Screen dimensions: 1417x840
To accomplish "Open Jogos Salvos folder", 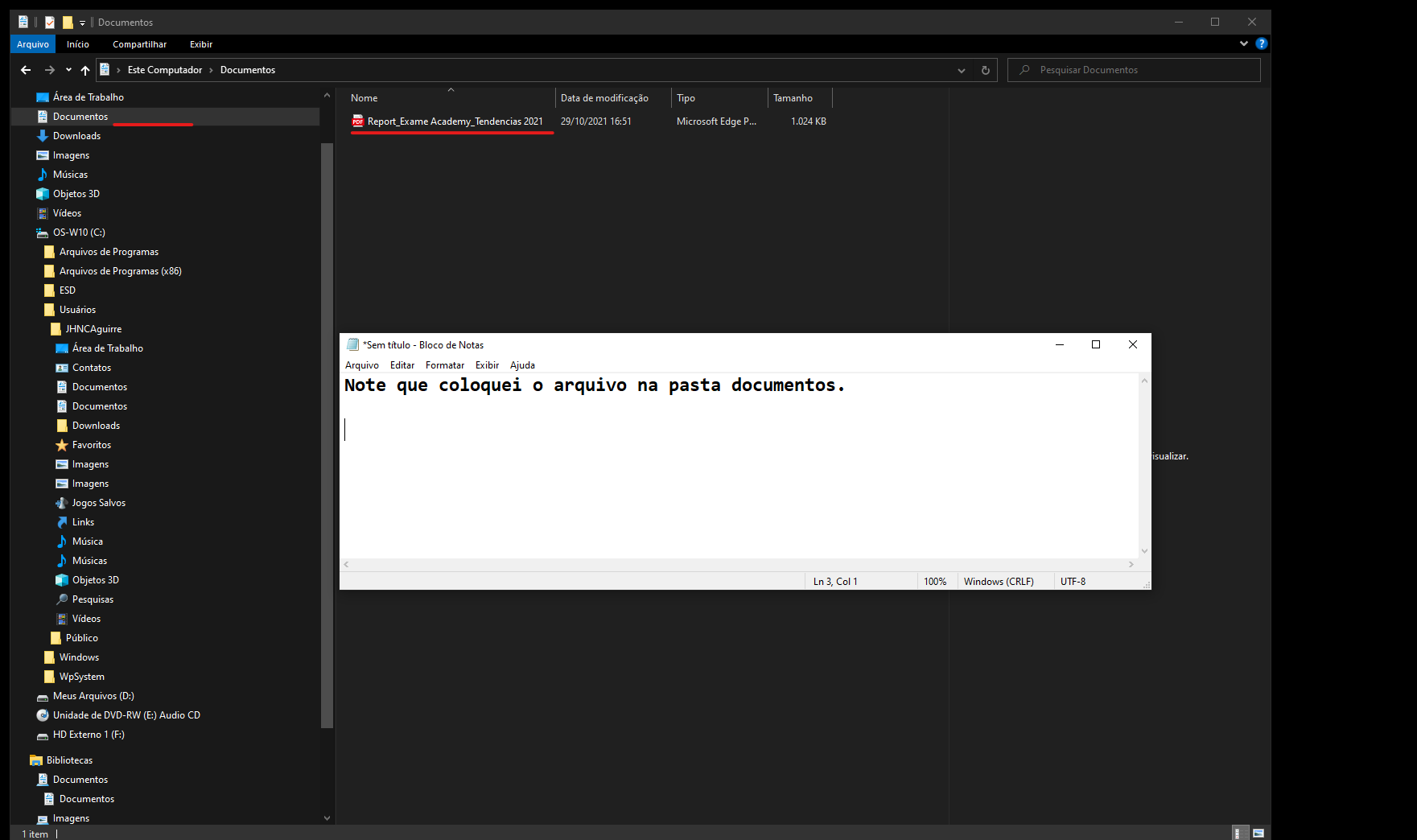I will click(98, 503).
